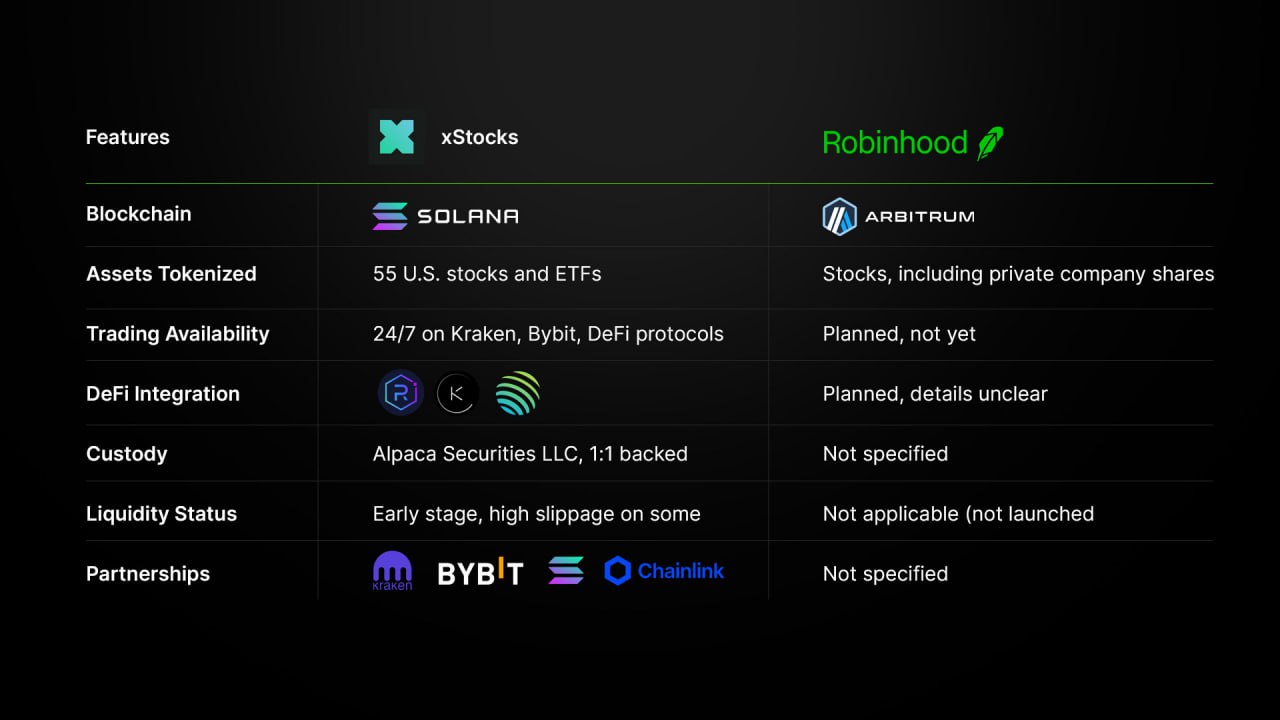Click the xStocks green X logo

pyautogui.click(x=396, y=137)
